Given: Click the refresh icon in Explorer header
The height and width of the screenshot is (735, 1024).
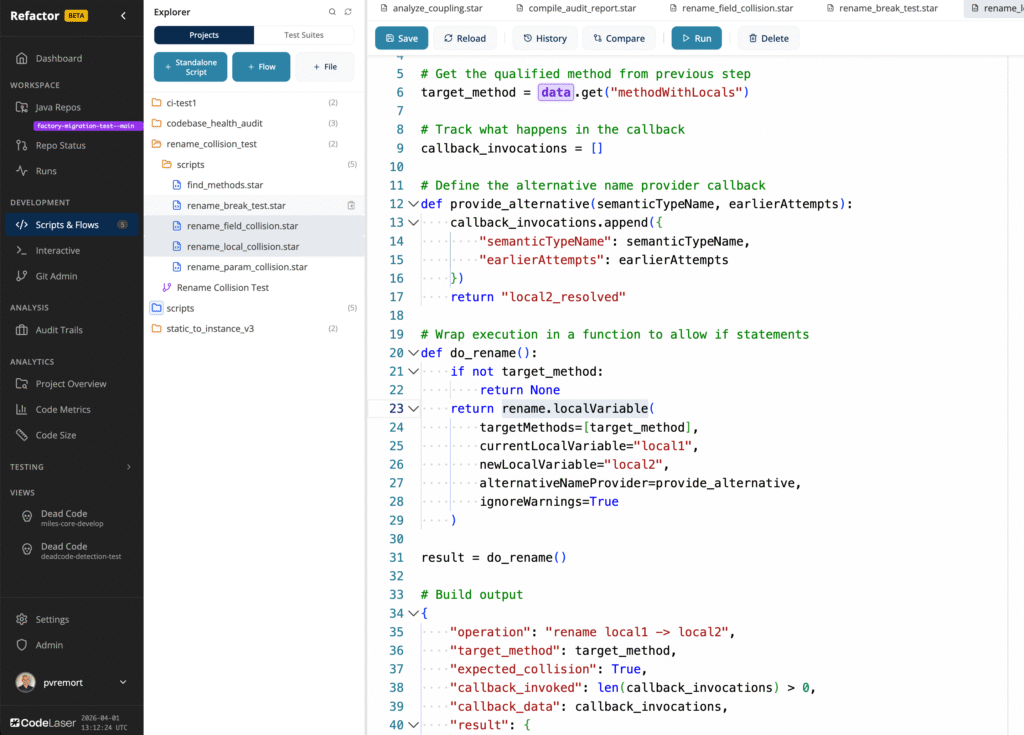Looking at the screenshot, I should click(348, 12).
